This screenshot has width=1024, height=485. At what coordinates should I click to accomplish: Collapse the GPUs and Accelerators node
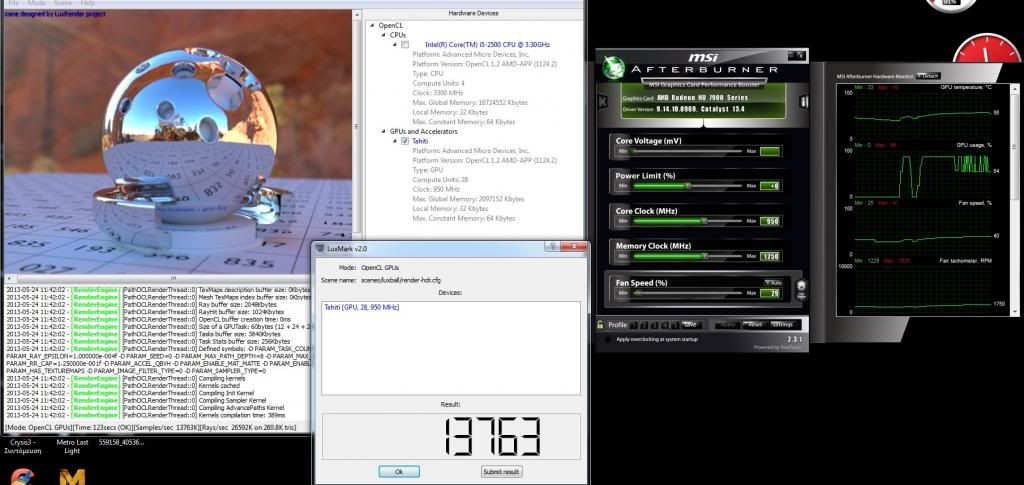coord(383,131)
